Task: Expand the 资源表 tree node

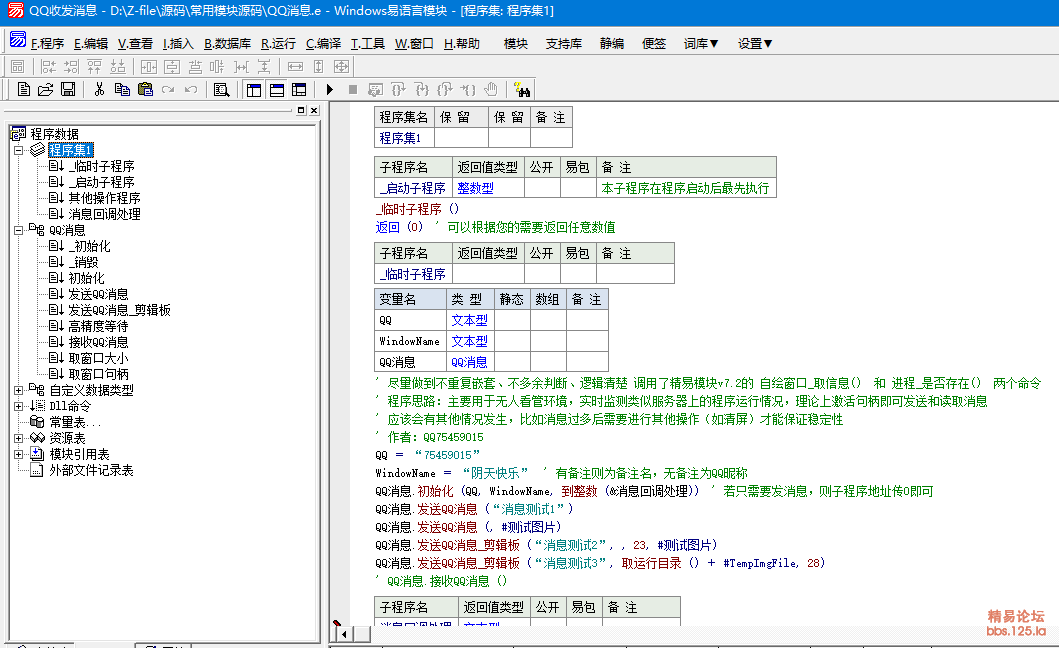Action: (x=18, y=438)
